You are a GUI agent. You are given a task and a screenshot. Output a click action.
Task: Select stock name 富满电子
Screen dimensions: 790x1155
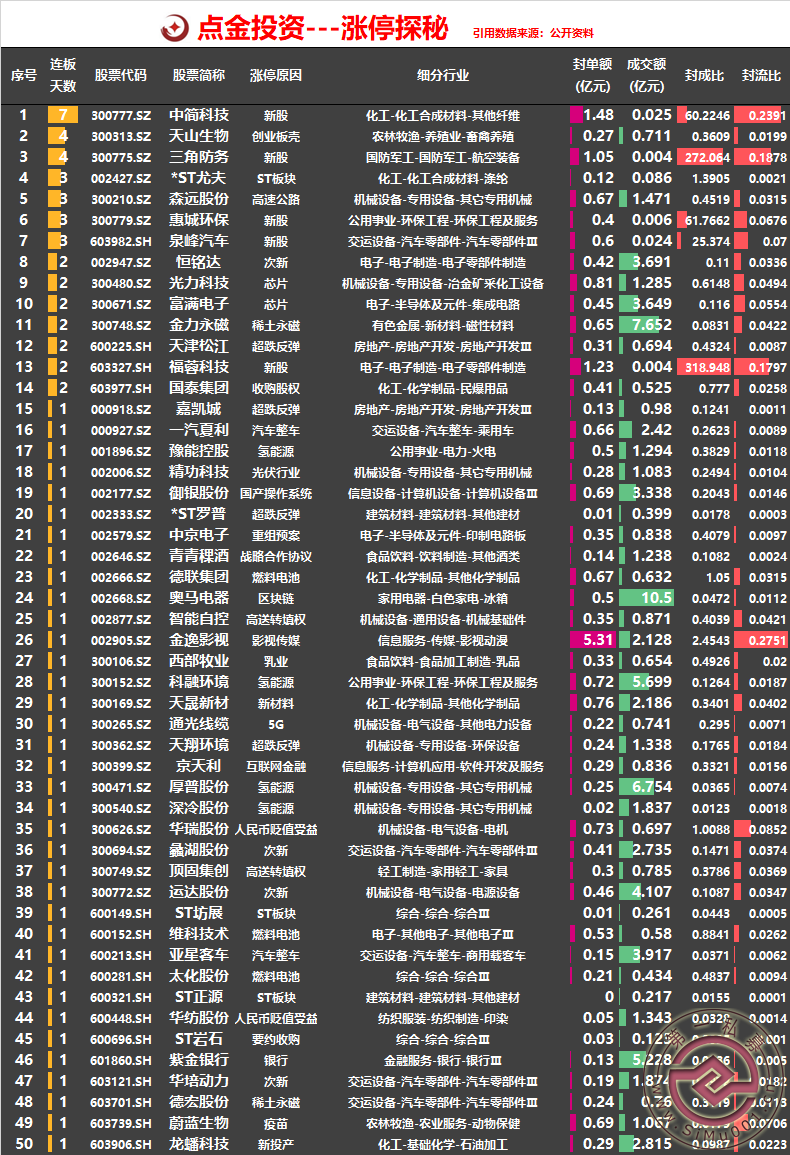pos(199,304)
